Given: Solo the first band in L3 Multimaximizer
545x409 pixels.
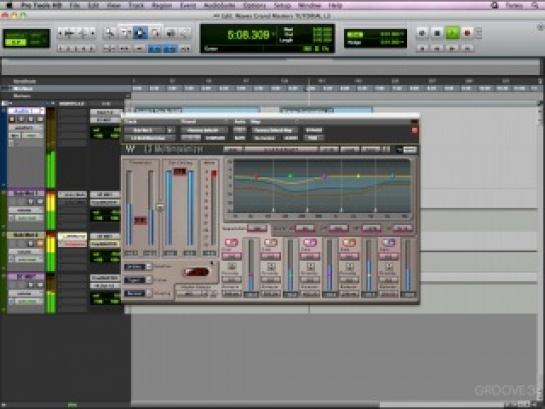Looking at the screenshot, I should [231, 242].
